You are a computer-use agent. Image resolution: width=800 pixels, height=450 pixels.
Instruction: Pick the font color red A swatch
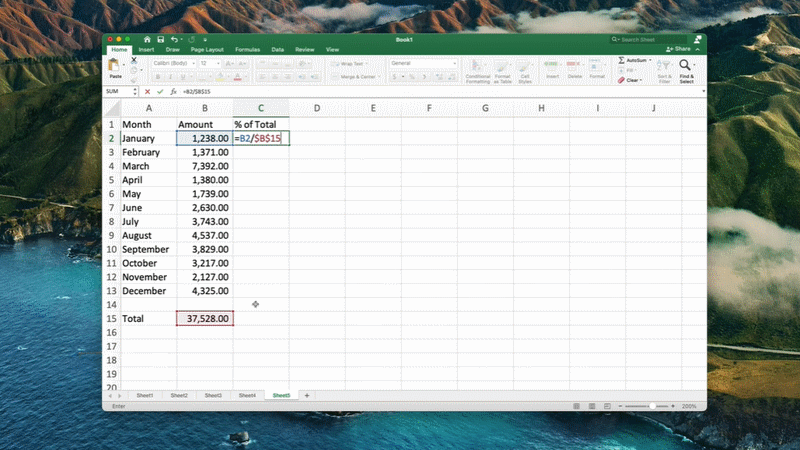(237, 77)
